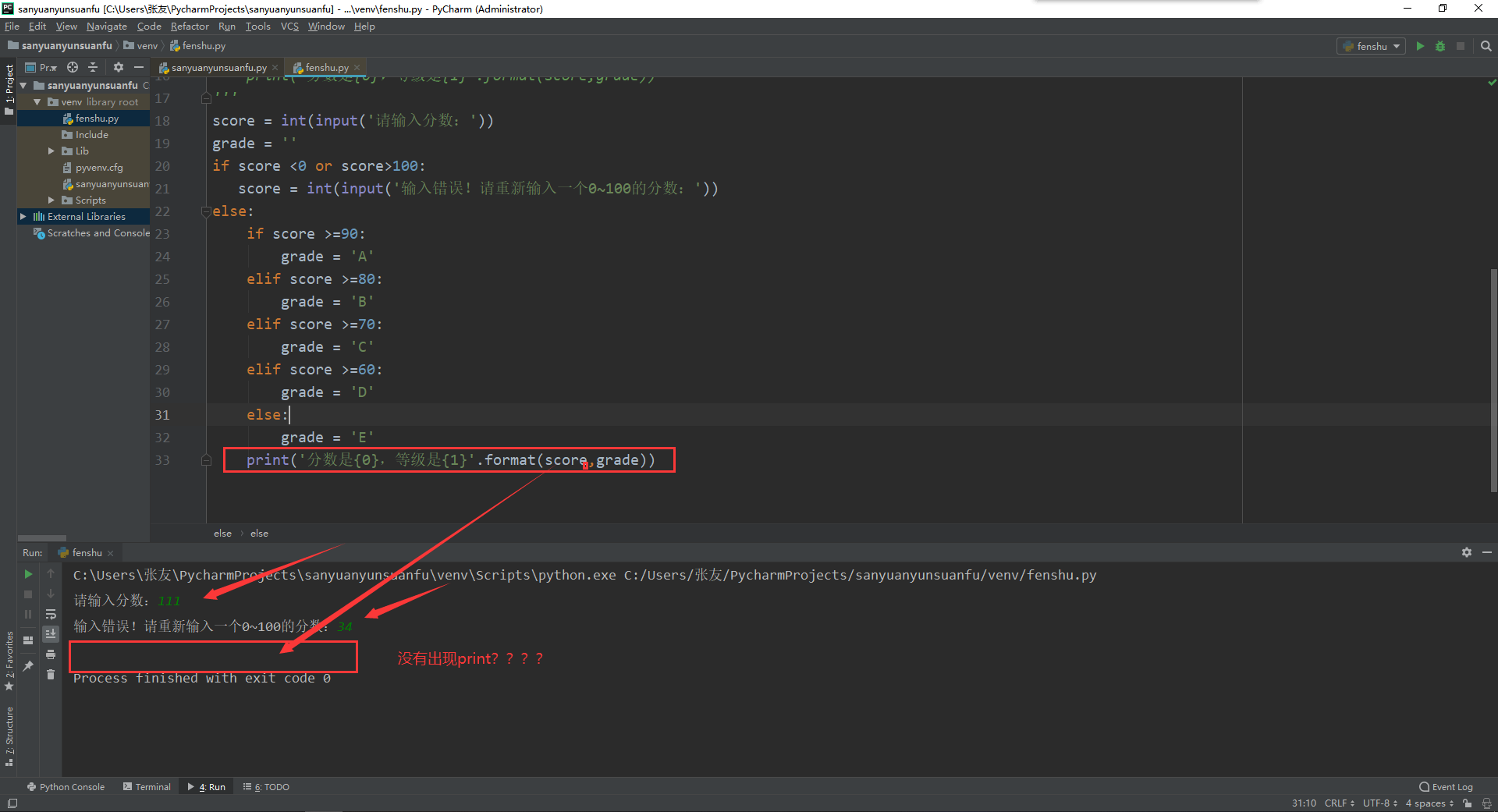
Task: Open the Terminal tool window
Action: pos(147,787)
